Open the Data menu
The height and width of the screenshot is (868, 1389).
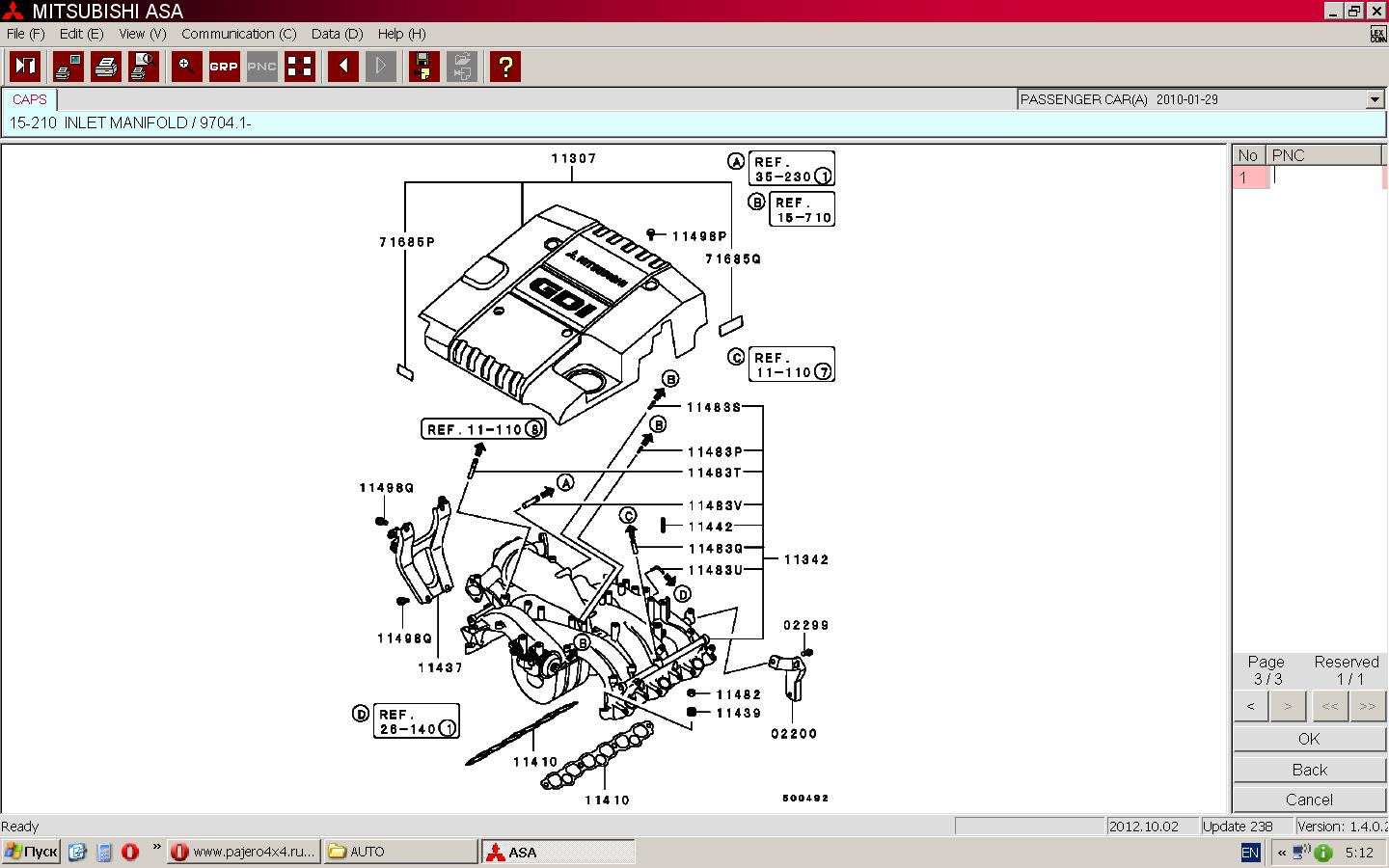(x=337, y=34)
